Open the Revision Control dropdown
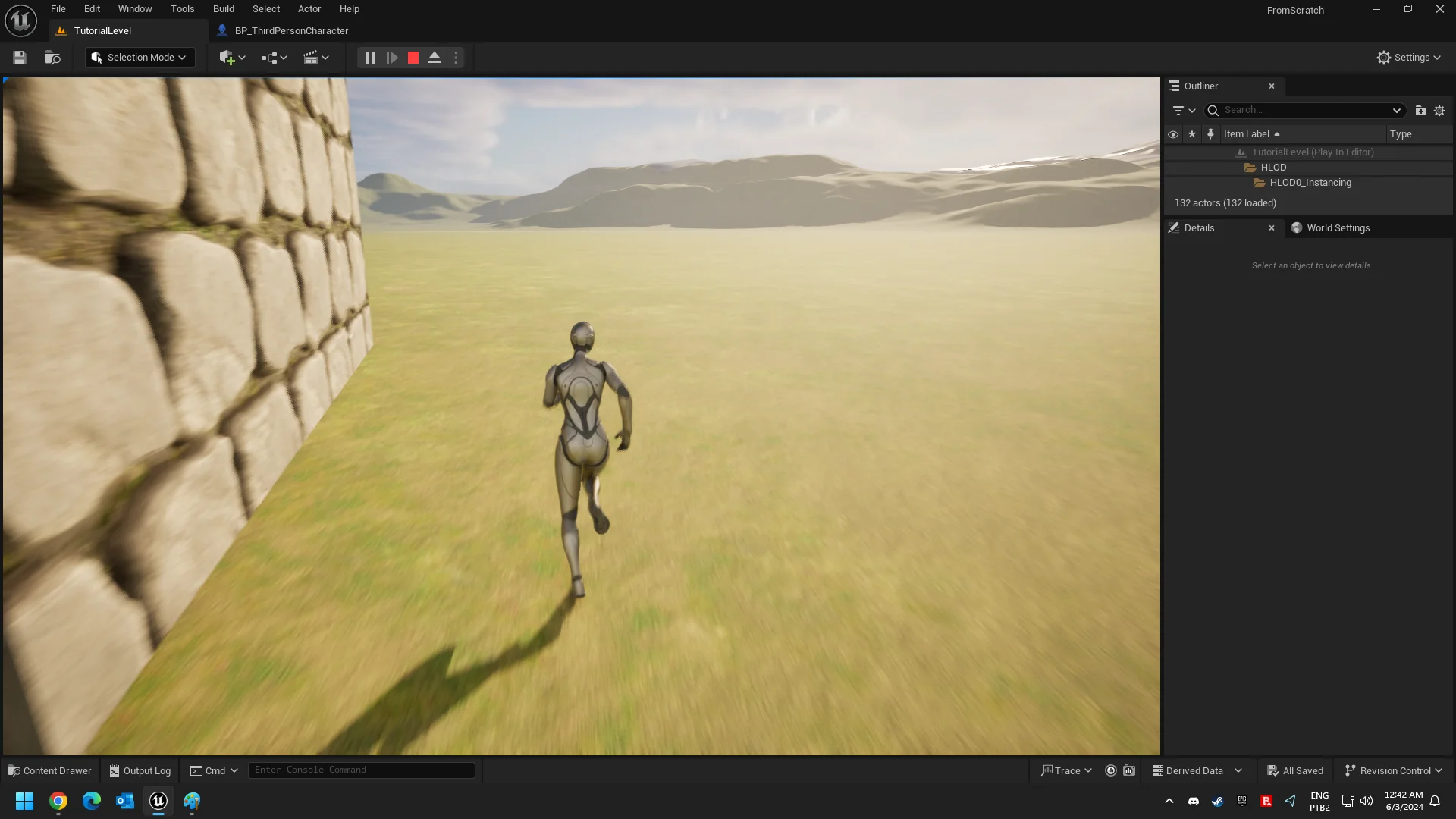1456x819 pixels. 1394,770
